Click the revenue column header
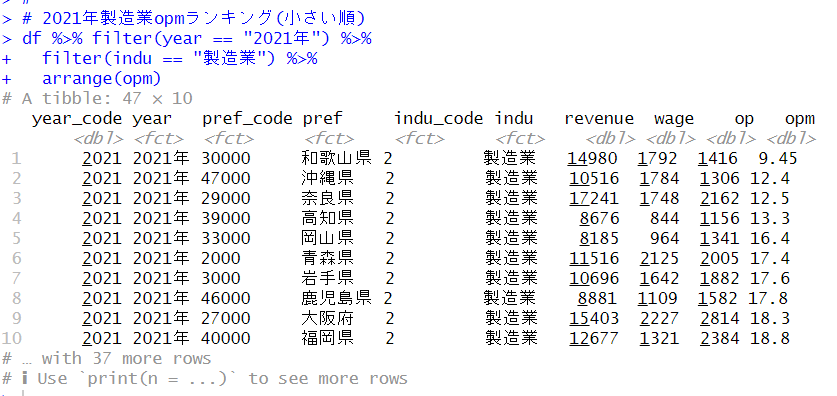 (x=599, y=118)
